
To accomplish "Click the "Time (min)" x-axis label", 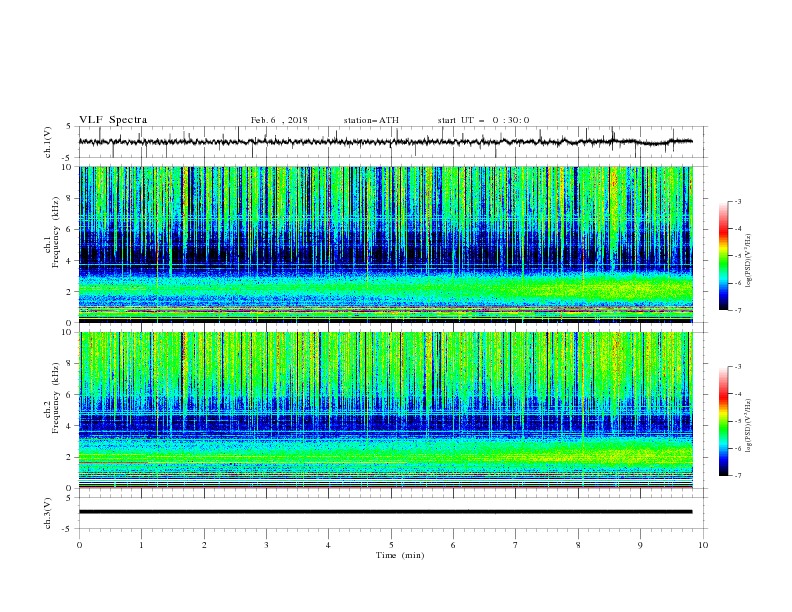I will (400, 555).
